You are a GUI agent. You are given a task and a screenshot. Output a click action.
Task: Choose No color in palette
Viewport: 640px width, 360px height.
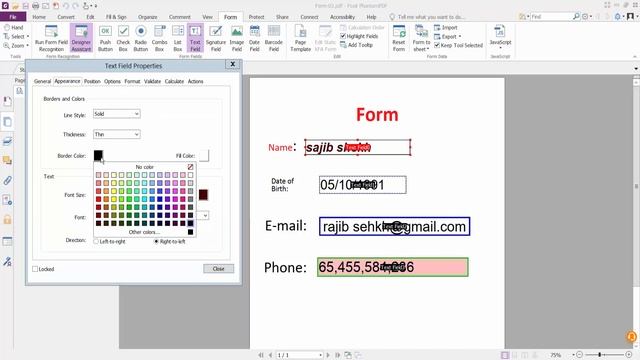(x=144, y=167)
